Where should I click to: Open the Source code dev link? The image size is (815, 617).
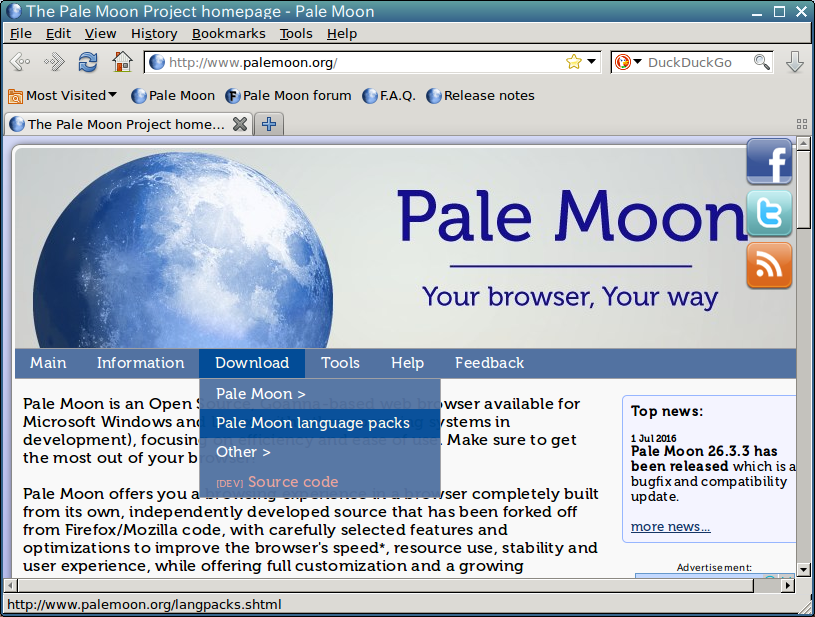tap(320, 482)
